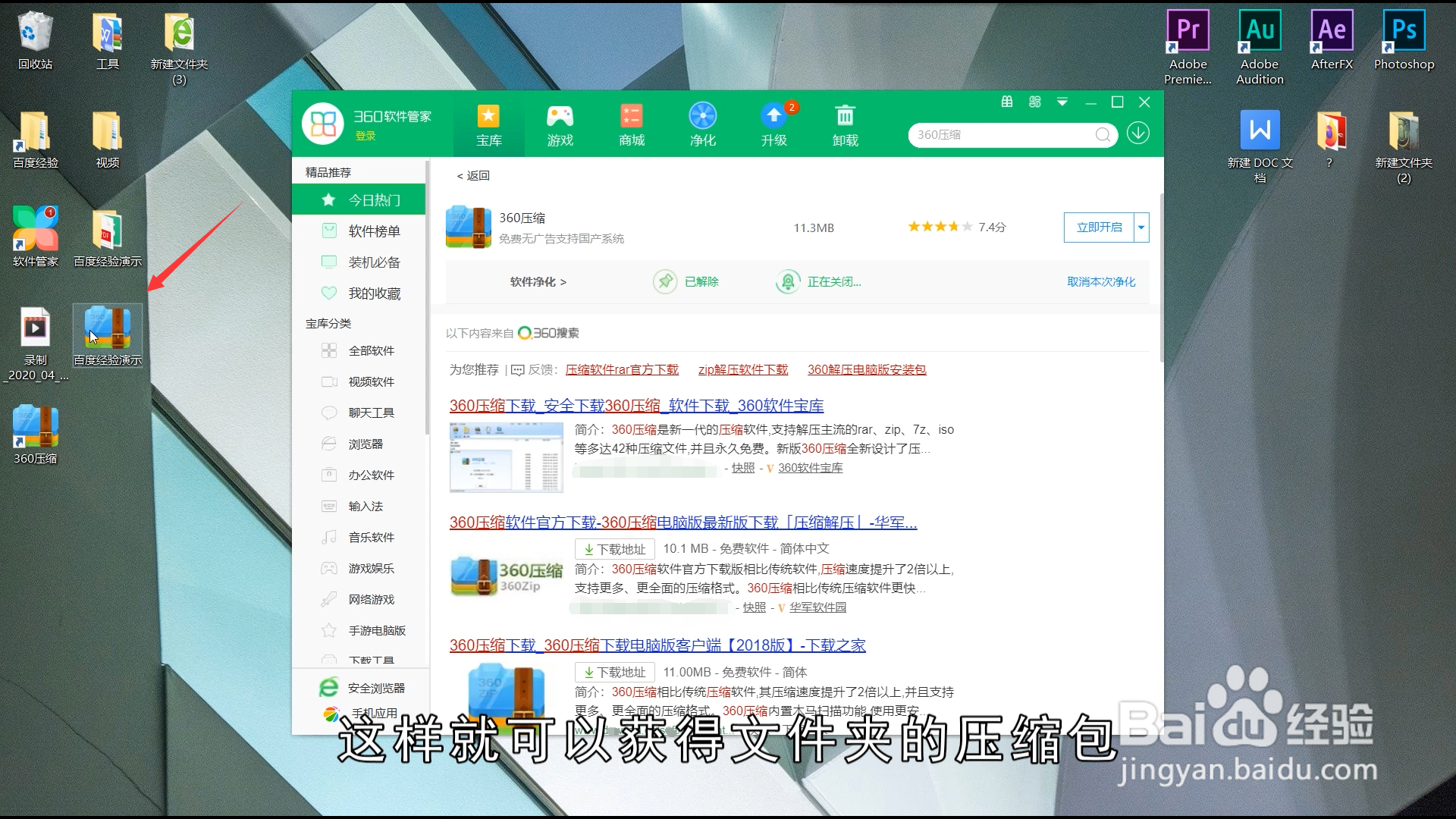Click the magnifier search icon
1456x819 pixels.
tap(1103, 135)
